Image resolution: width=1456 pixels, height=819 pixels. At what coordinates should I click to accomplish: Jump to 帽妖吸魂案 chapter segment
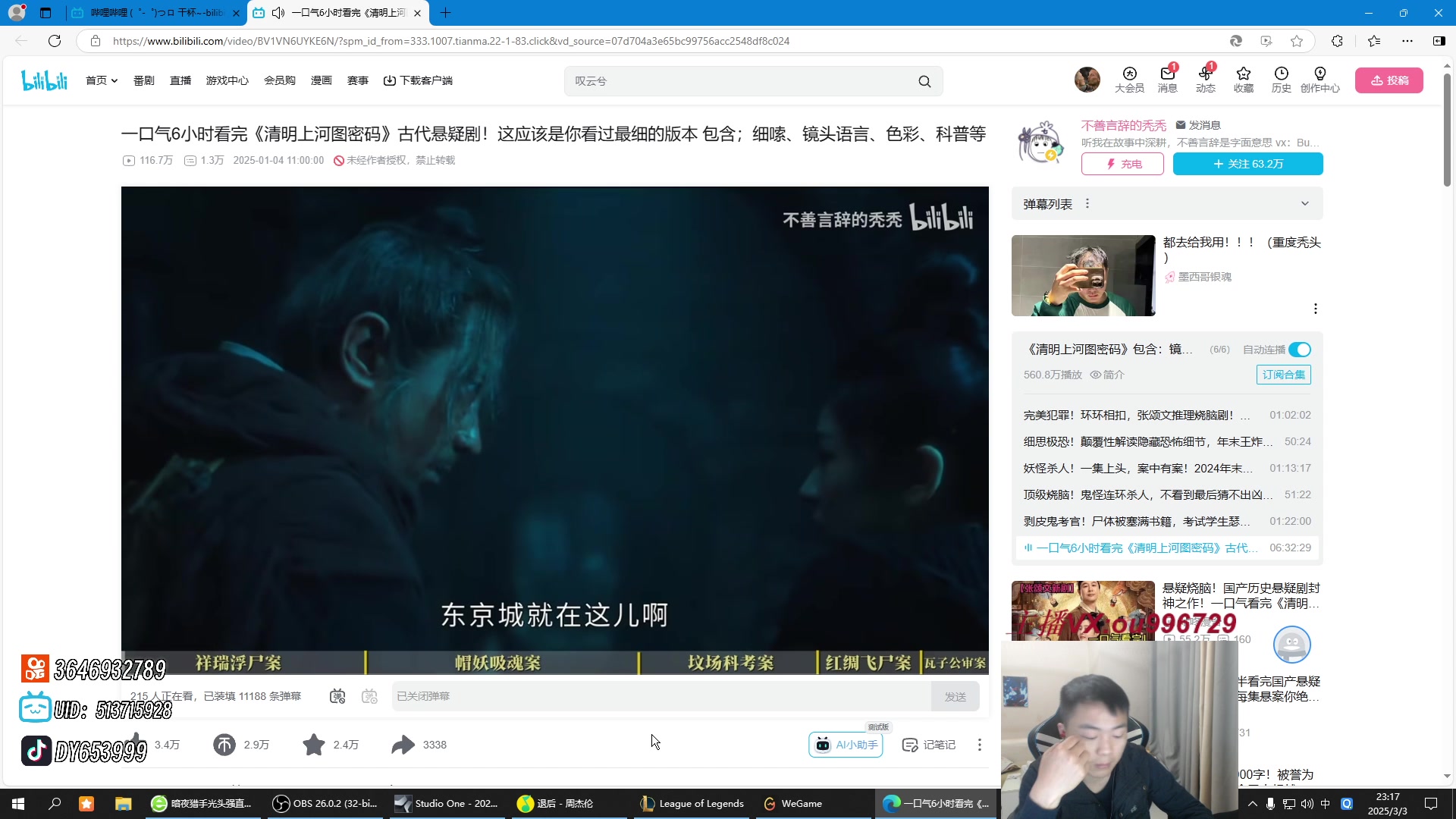501,663
